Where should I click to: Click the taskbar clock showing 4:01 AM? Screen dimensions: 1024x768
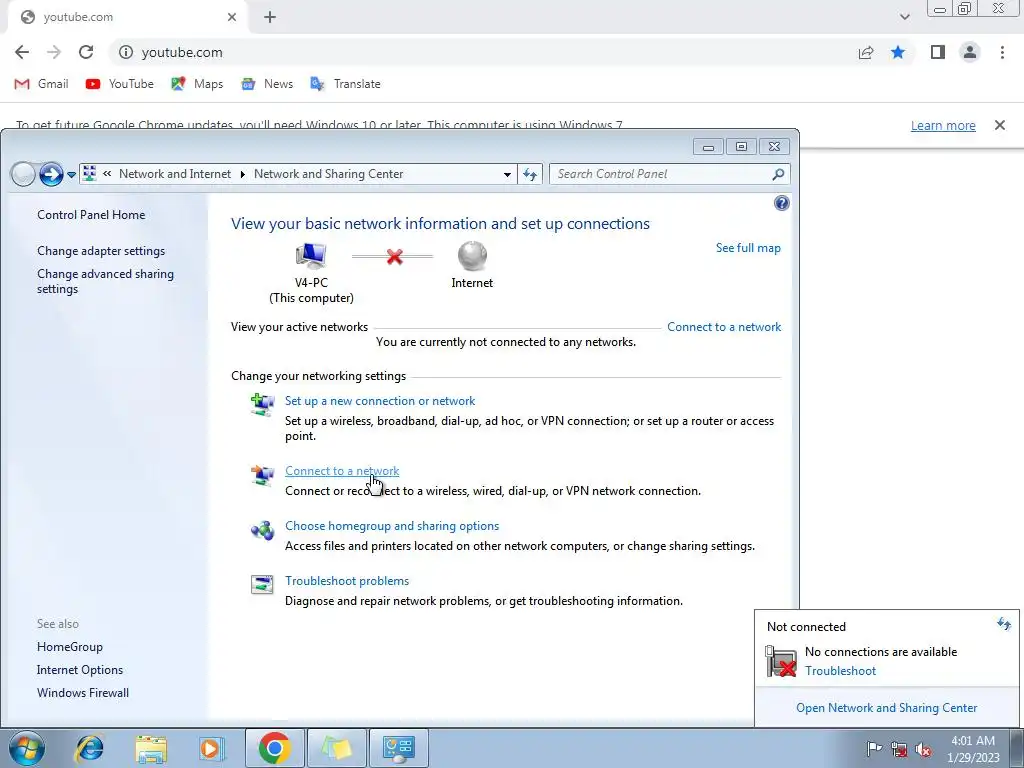coord(973,749)
